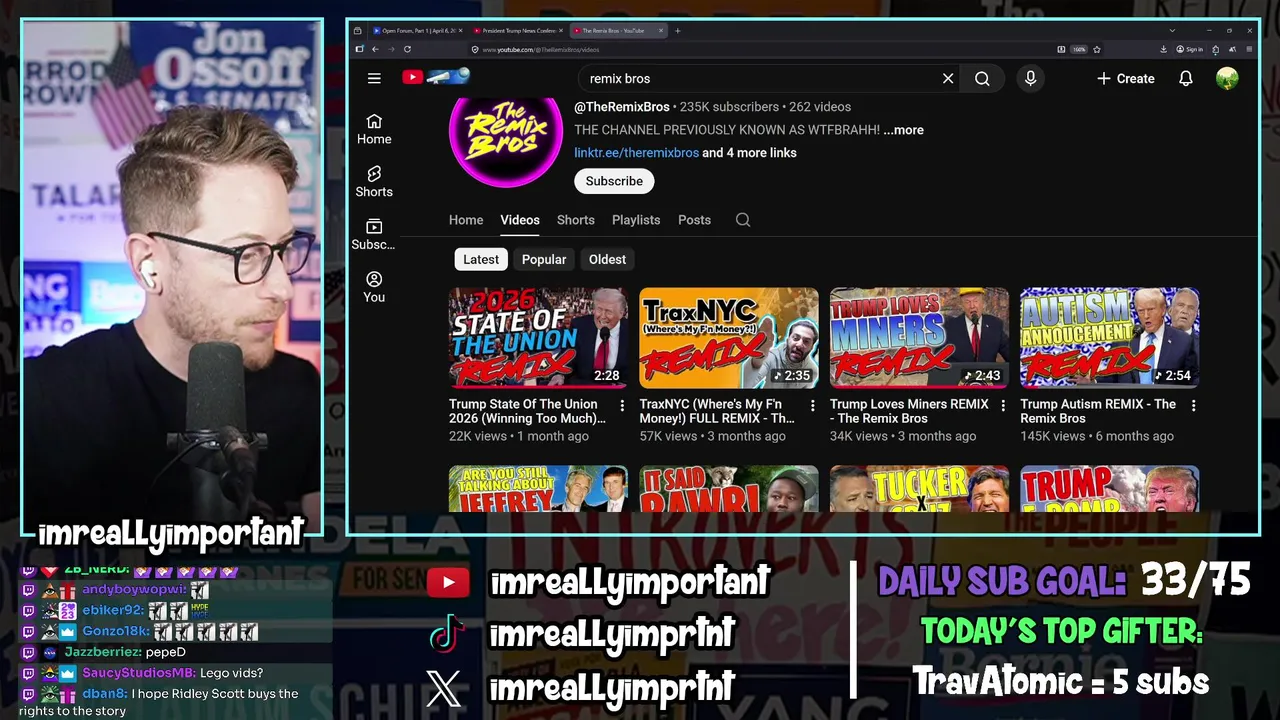Play the TraxNYC REMIX thumbnail

pyautogui.click(x=729, y=338)
